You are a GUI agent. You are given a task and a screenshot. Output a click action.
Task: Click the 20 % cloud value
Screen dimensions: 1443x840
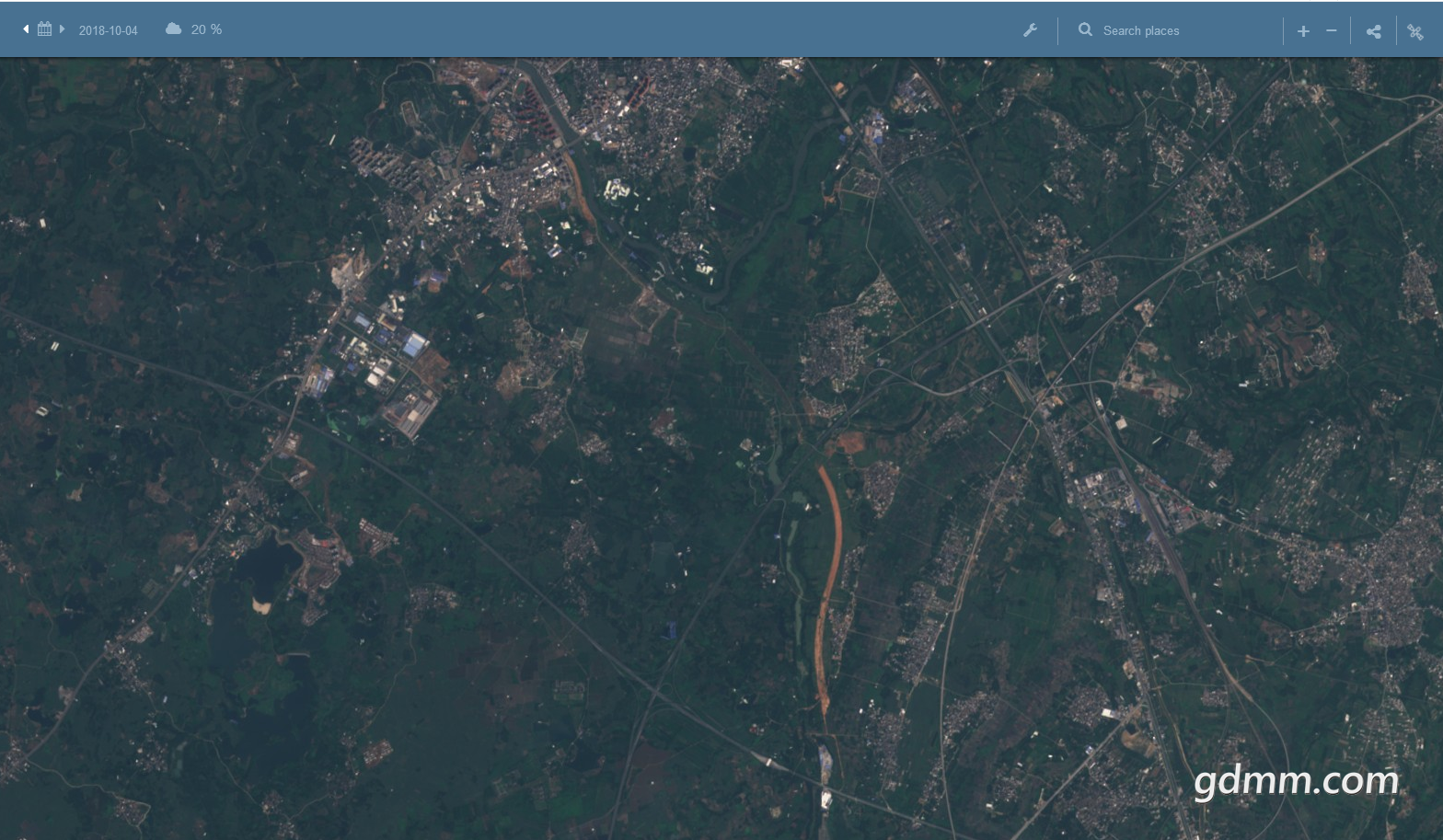206,29
